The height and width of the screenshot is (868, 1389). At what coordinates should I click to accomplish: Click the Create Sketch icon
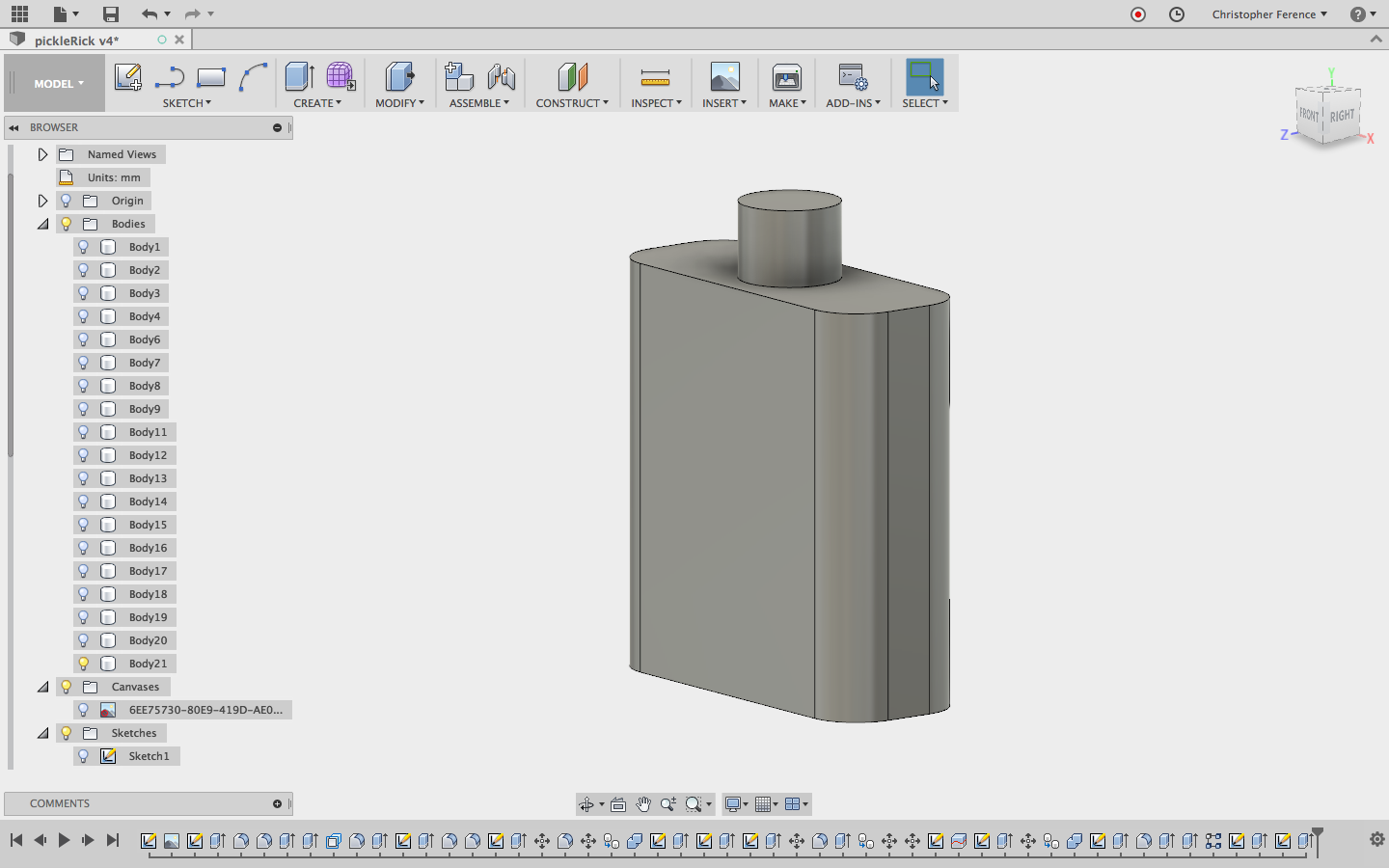pyautogui.click(x=127, y=77)
